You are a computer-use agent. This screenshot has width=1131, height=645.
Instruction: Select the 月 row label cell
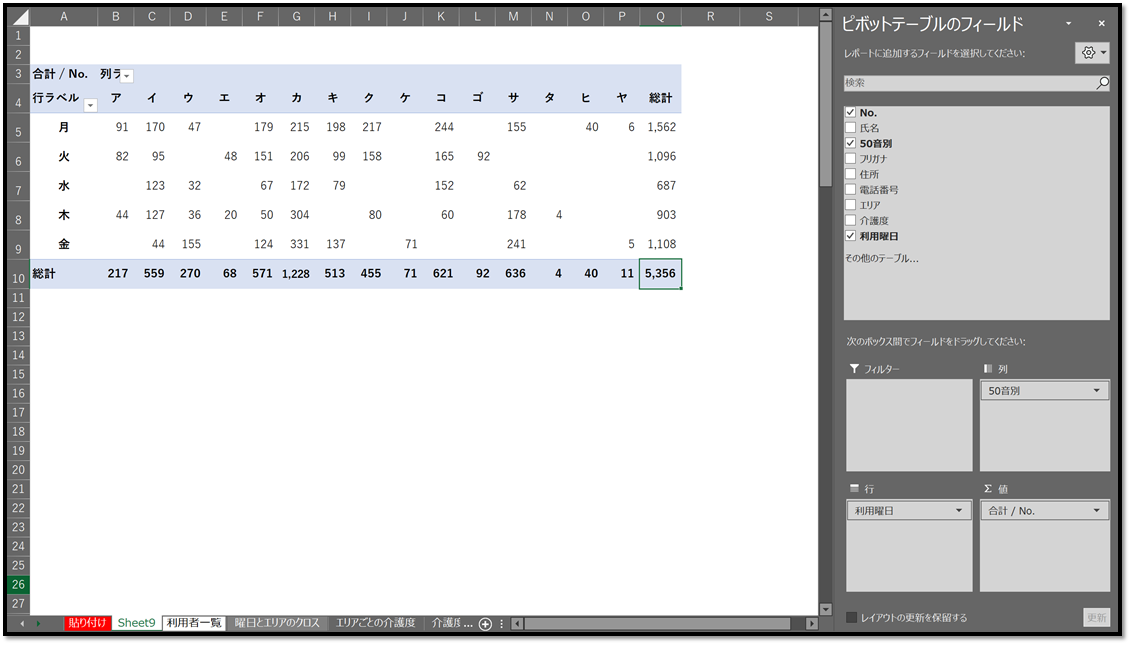point(63,127)
